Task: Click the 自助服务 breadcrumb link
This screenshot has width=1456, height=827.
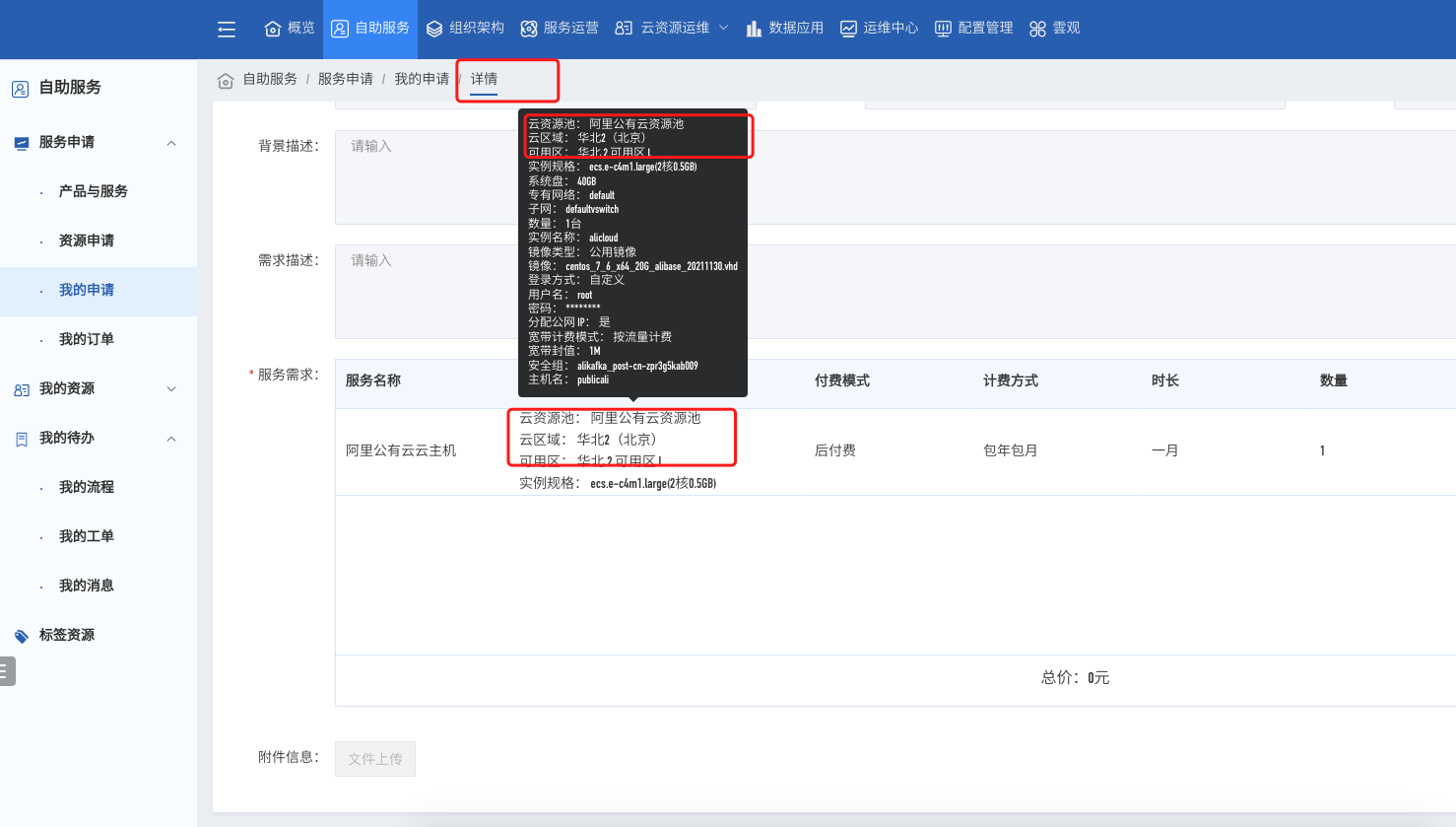Action: (x=270, y=79)
